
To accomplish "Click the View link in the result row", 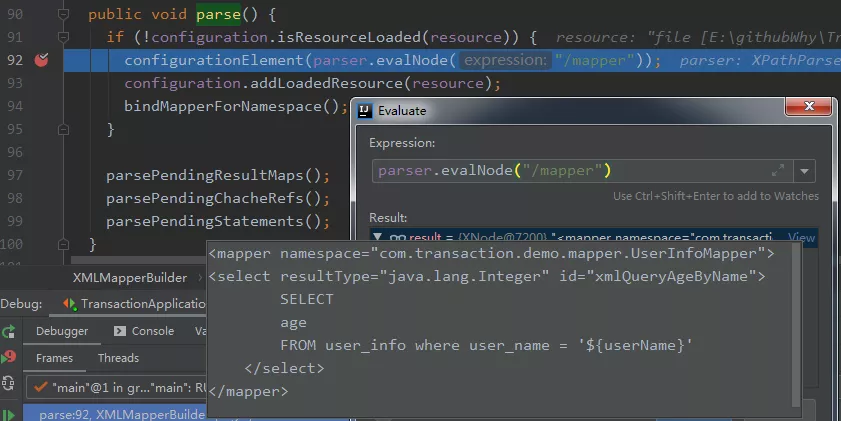I will point(801,237).
